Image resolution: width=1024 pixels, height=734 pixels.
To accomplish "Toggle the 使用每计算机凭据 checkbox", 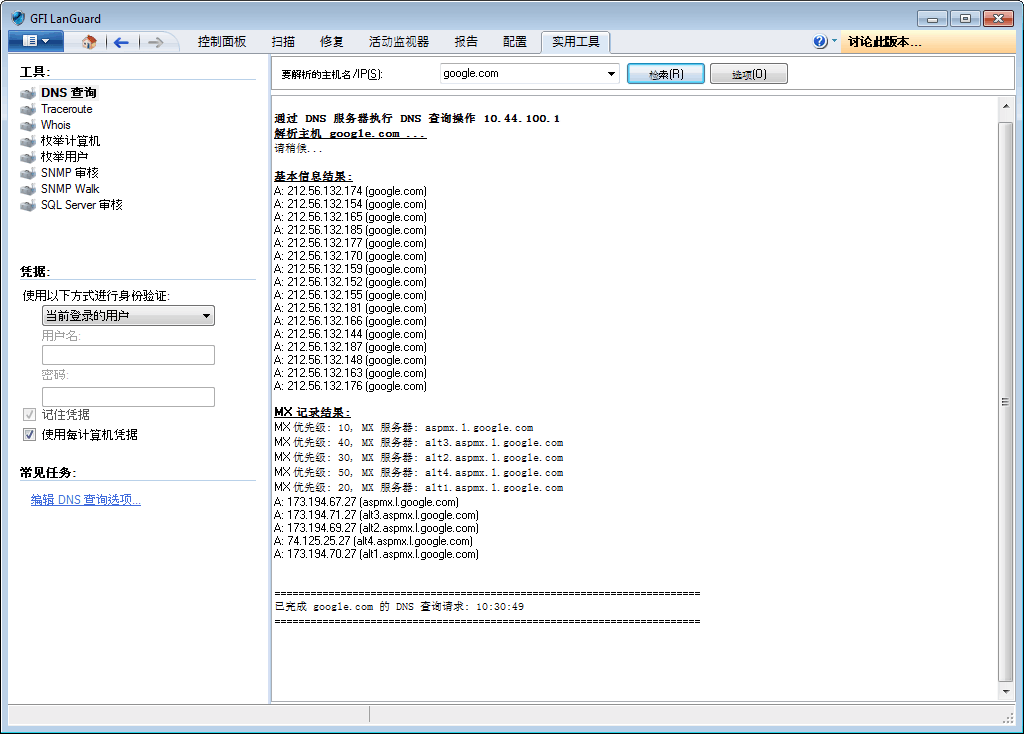I will [x=29, y=435].
